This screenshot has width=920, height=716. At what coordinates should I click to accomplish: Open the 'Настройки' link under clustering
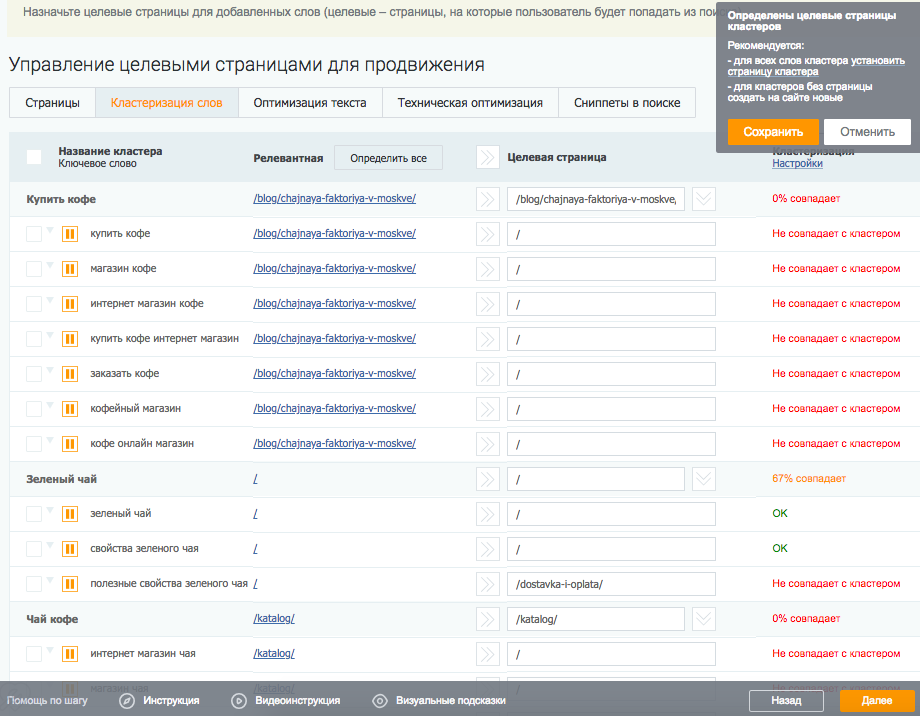coord(797,164)
